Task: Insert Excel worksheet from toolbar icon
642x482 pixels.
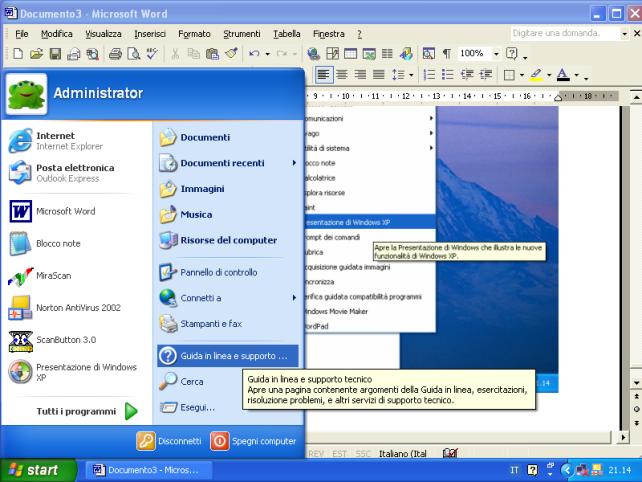Action: click(369, 54)
